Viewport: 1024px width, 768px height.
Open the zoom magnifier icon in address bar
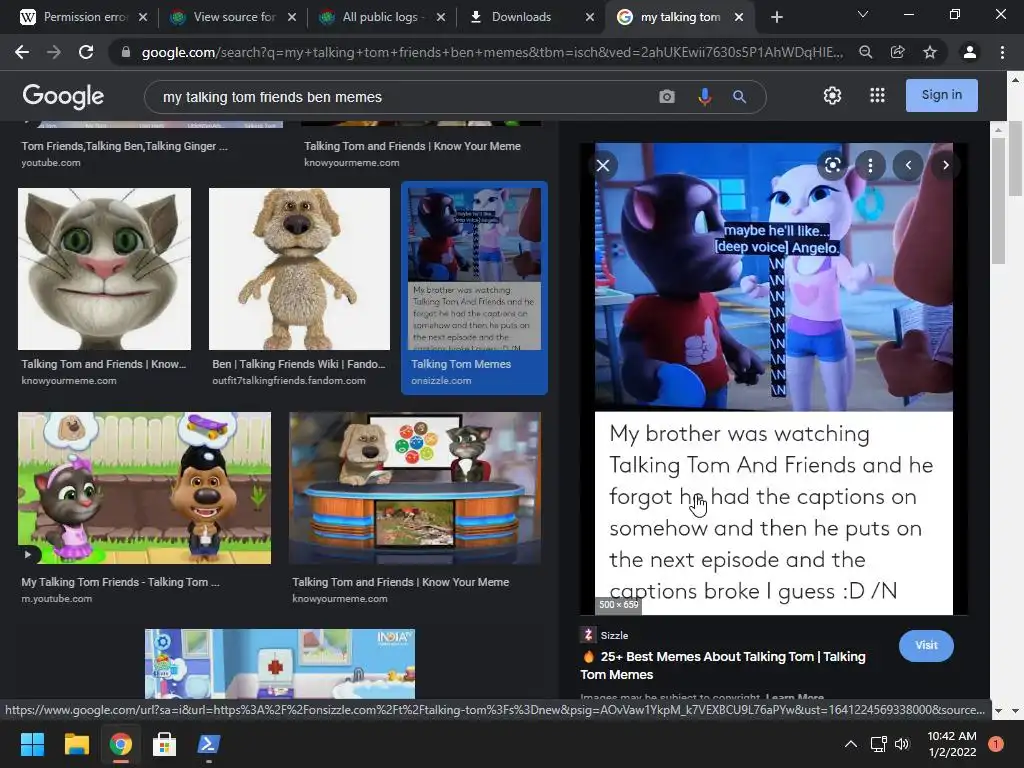pyautogui.click(x=865, y=52)
